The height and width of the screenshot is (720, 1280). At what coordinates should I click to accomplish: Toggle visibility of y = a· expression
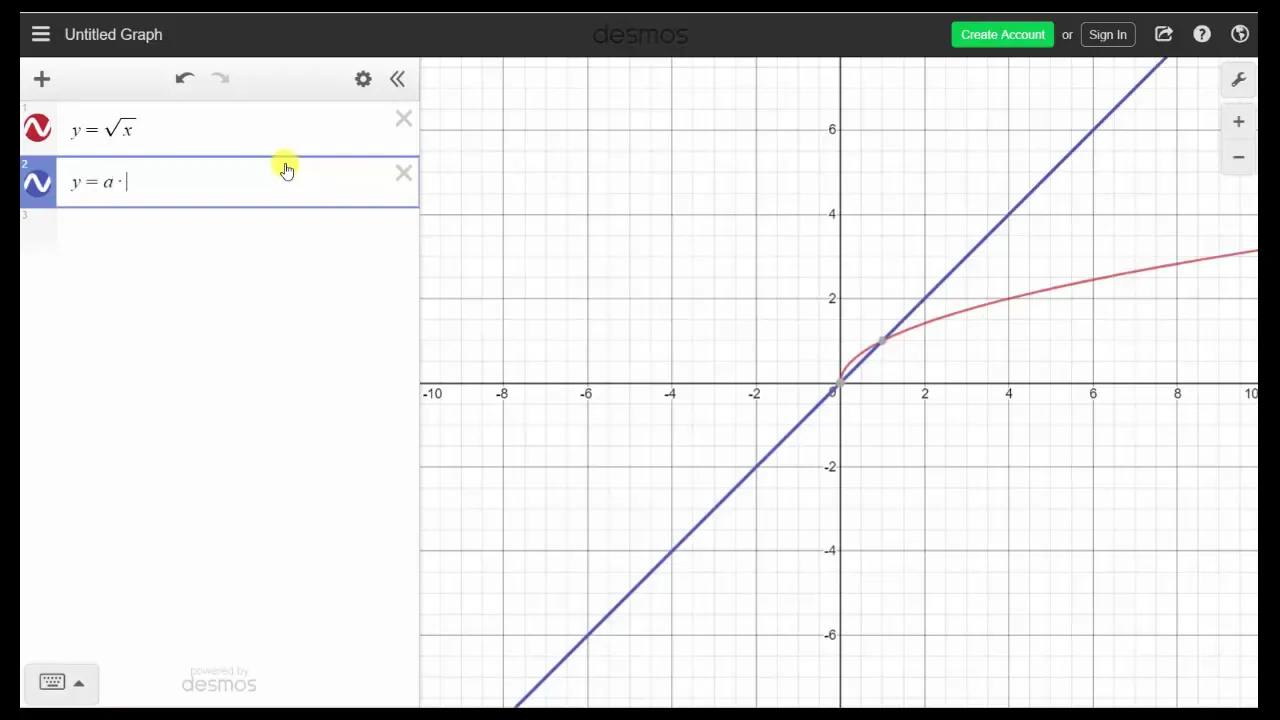point(37,182)
